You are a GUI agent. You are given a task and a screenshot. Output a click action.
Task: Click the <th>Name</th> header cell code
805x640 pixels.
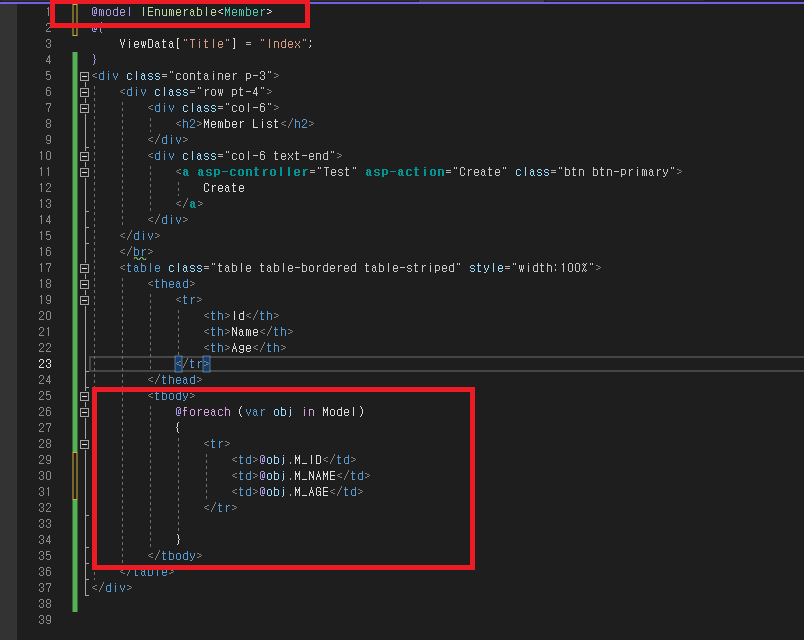[x=248, y=332]
